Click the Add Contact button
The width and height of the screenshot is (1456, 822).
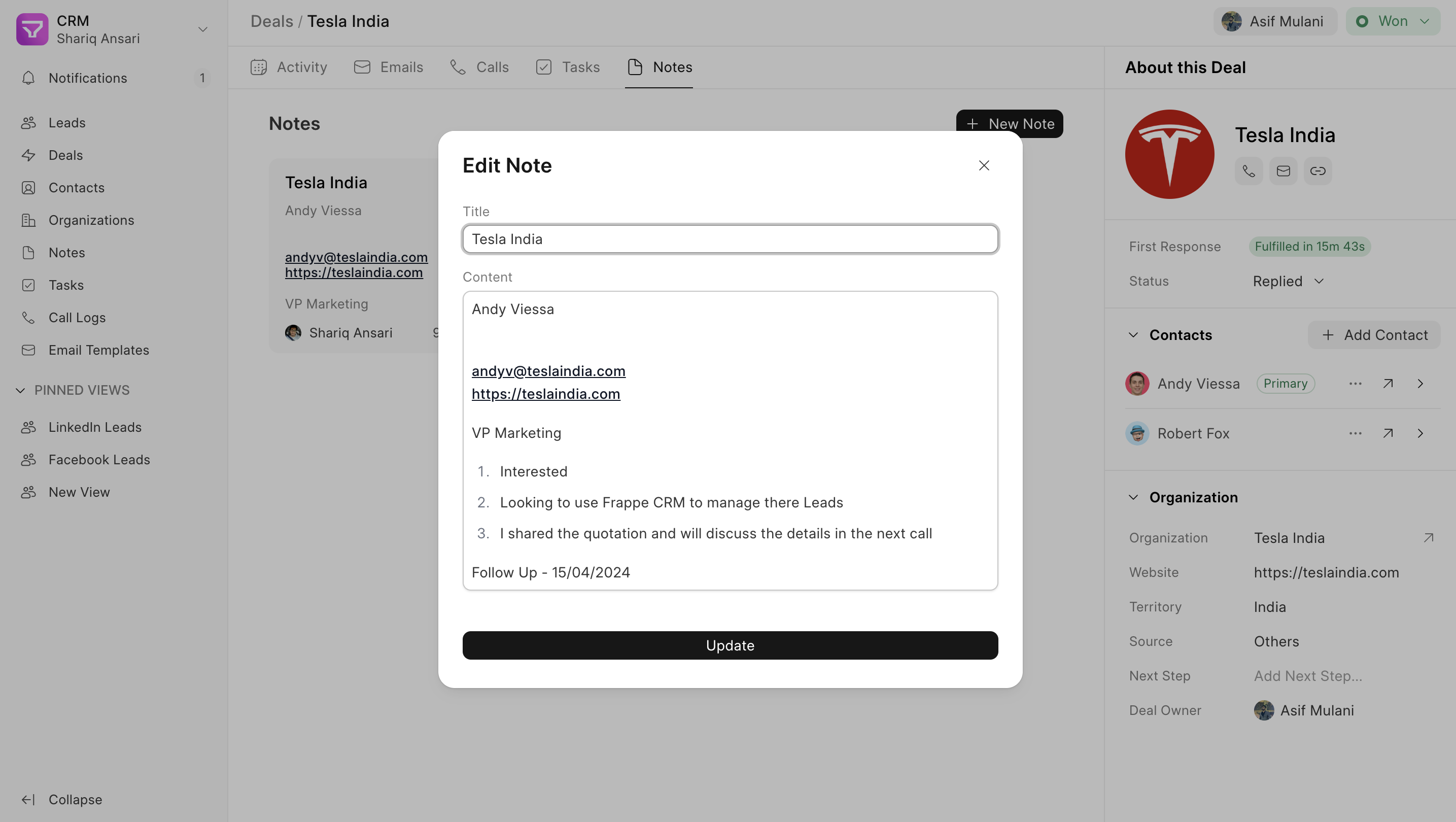click(x=1374, y=335)
